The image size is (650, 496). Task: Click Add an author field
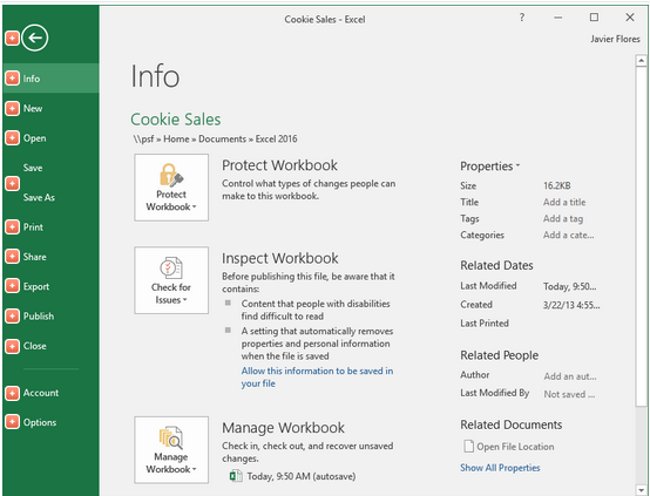tap(570, 376)
